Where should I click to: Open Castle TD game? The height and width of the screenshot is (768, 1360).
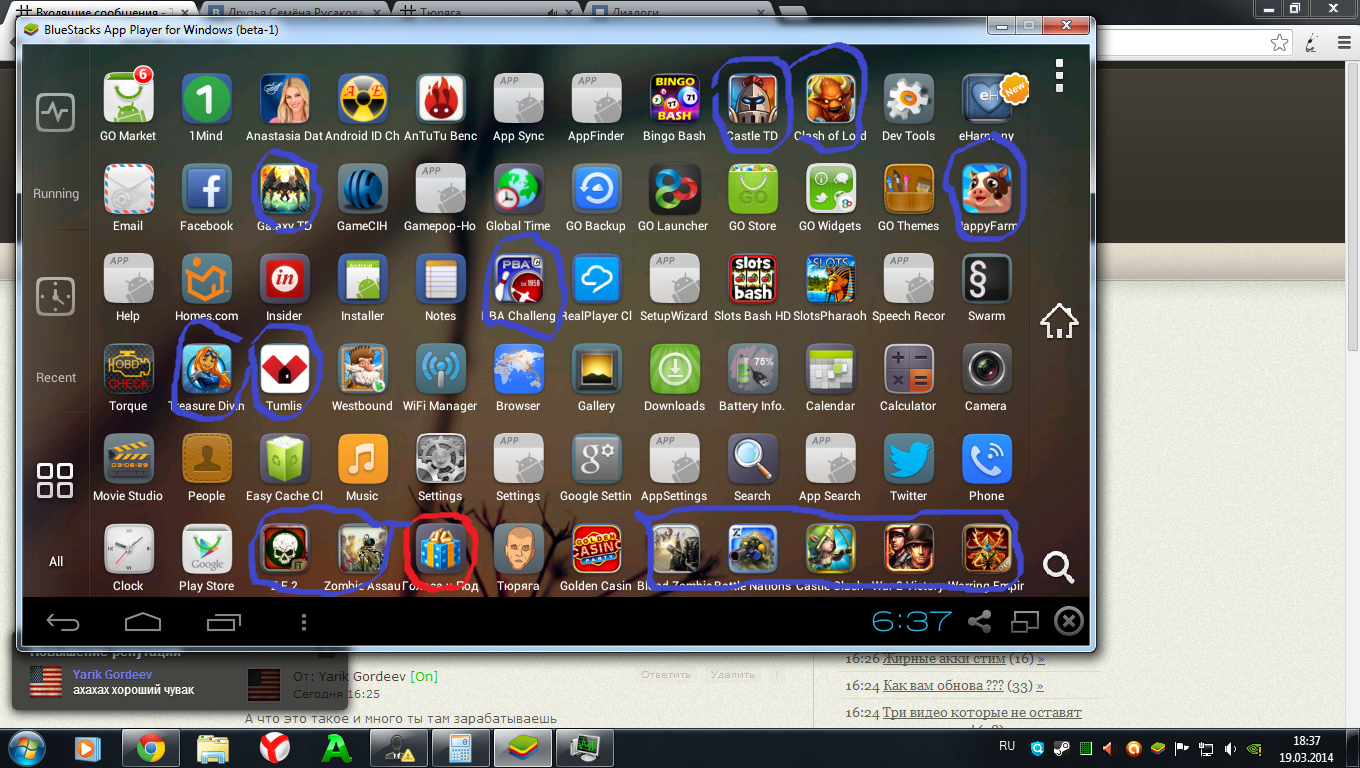[752, 99]
